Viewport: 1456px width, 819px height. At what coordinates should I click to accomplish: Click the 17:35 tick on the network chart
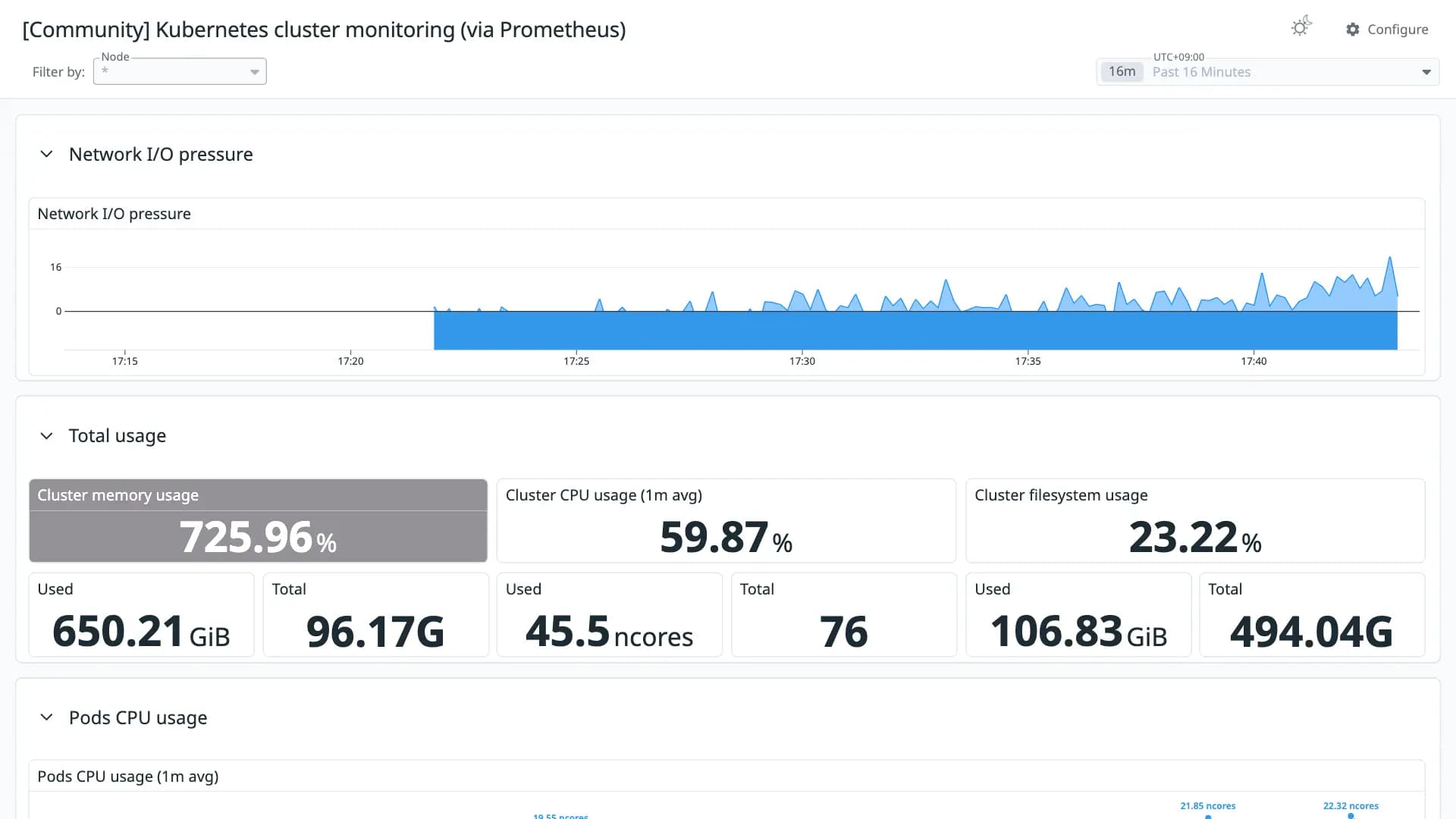[1028, 361]
